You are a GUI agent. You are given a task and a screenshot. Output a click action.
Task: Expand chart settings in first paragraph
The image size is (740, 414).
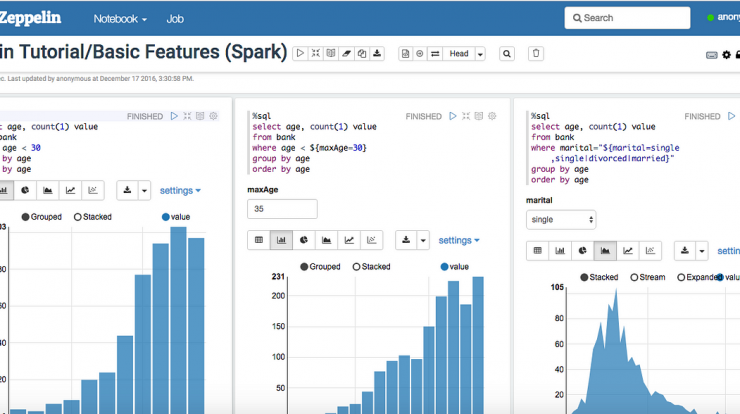pyautogui.click(x=180, y=191)
